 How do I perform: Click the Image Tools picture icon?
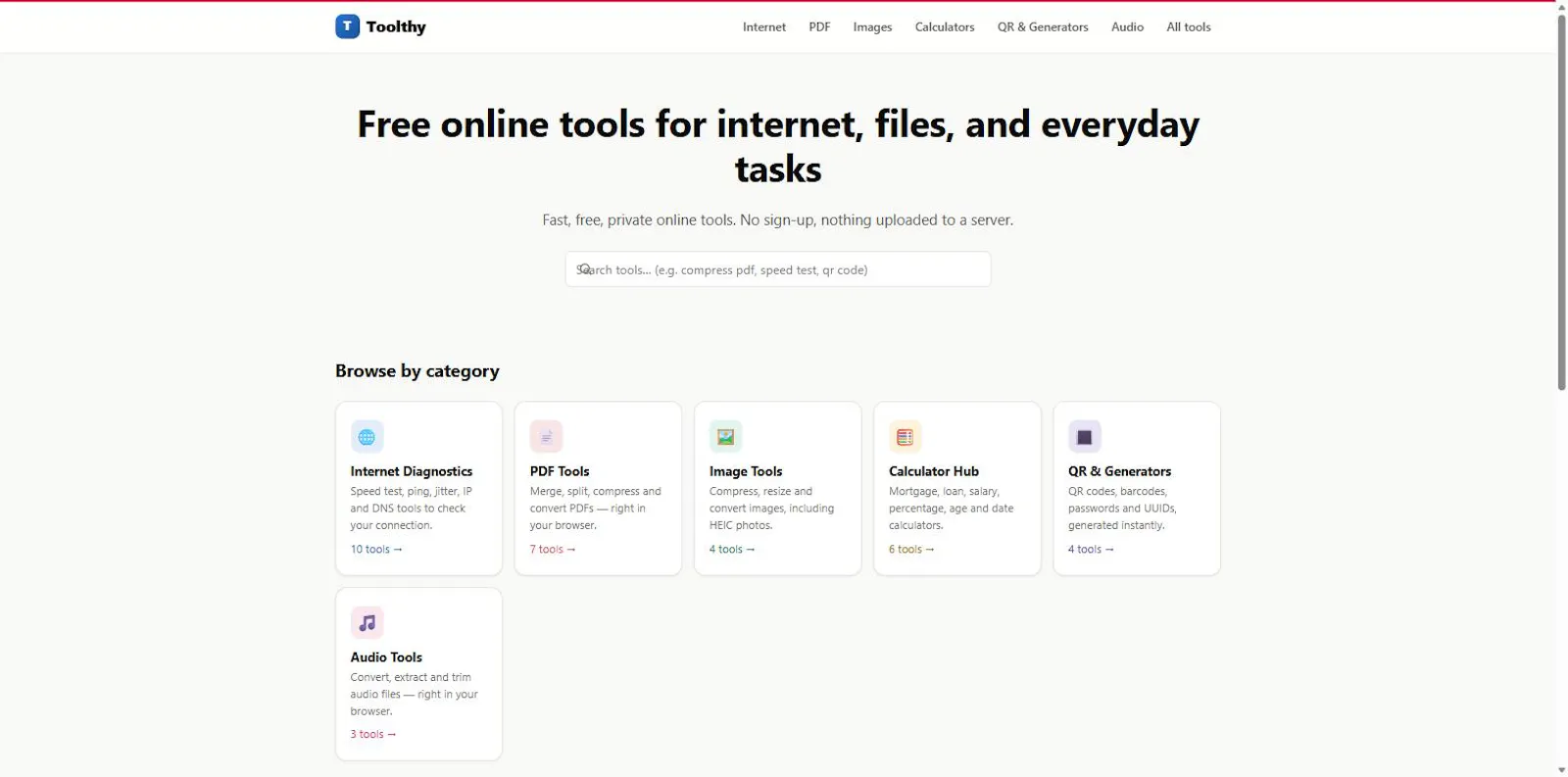pyautogui.click(x=725, y=437)
